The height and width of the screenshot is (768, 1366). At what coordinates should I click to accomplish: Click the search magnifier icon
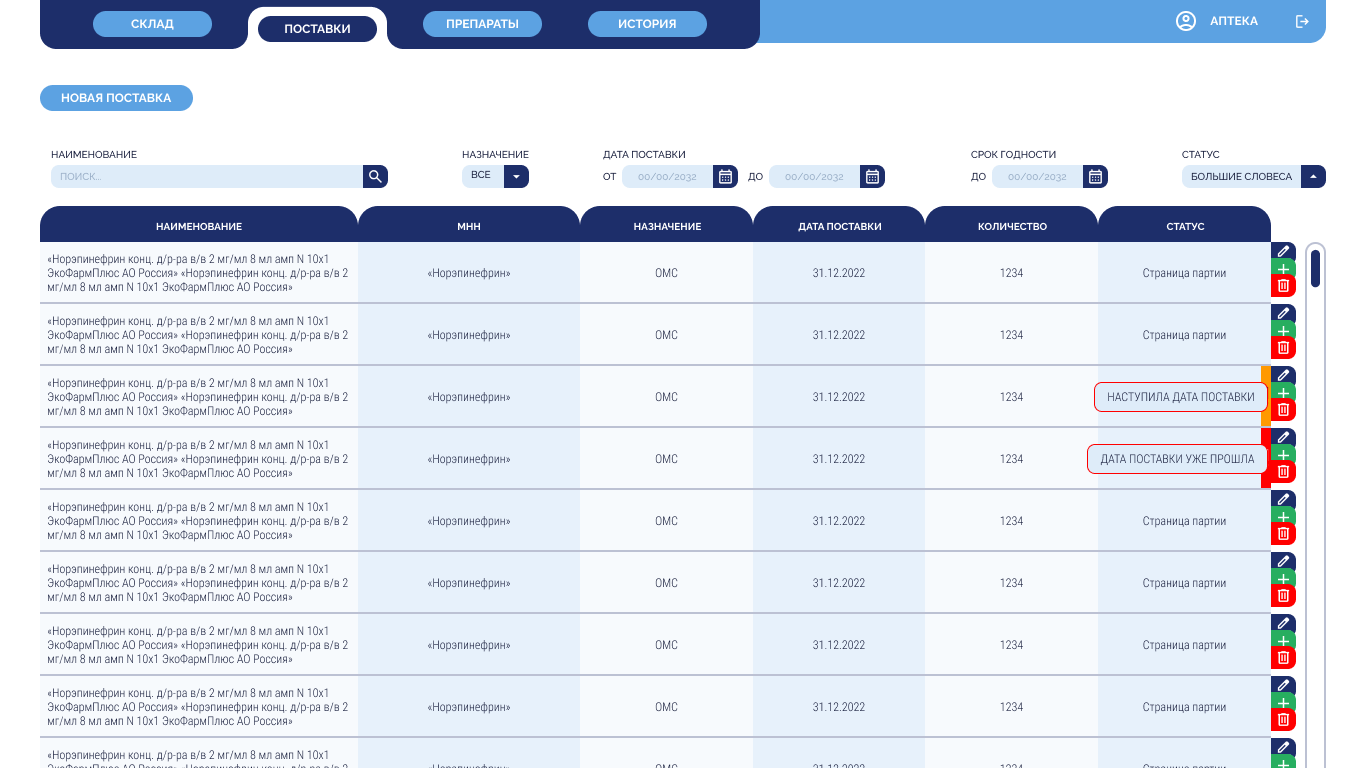pyautogui.click(x=375, y=177)
